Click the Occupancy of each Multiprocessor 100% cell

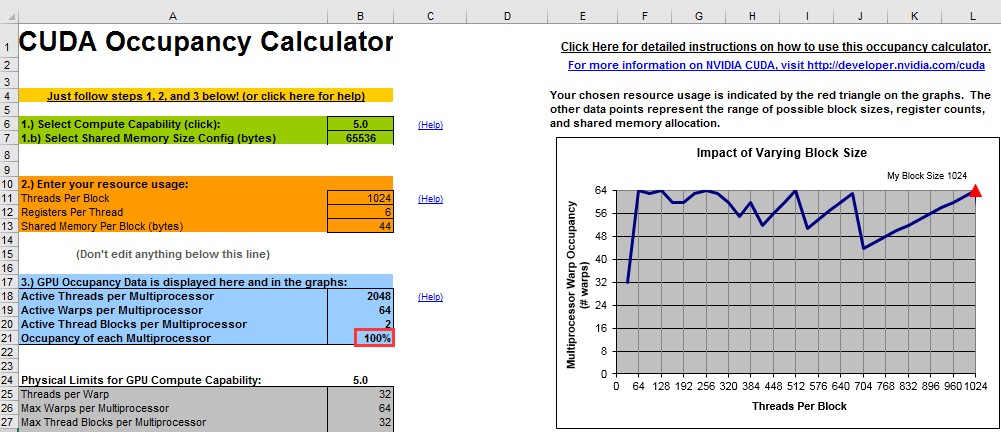point(375,338)
